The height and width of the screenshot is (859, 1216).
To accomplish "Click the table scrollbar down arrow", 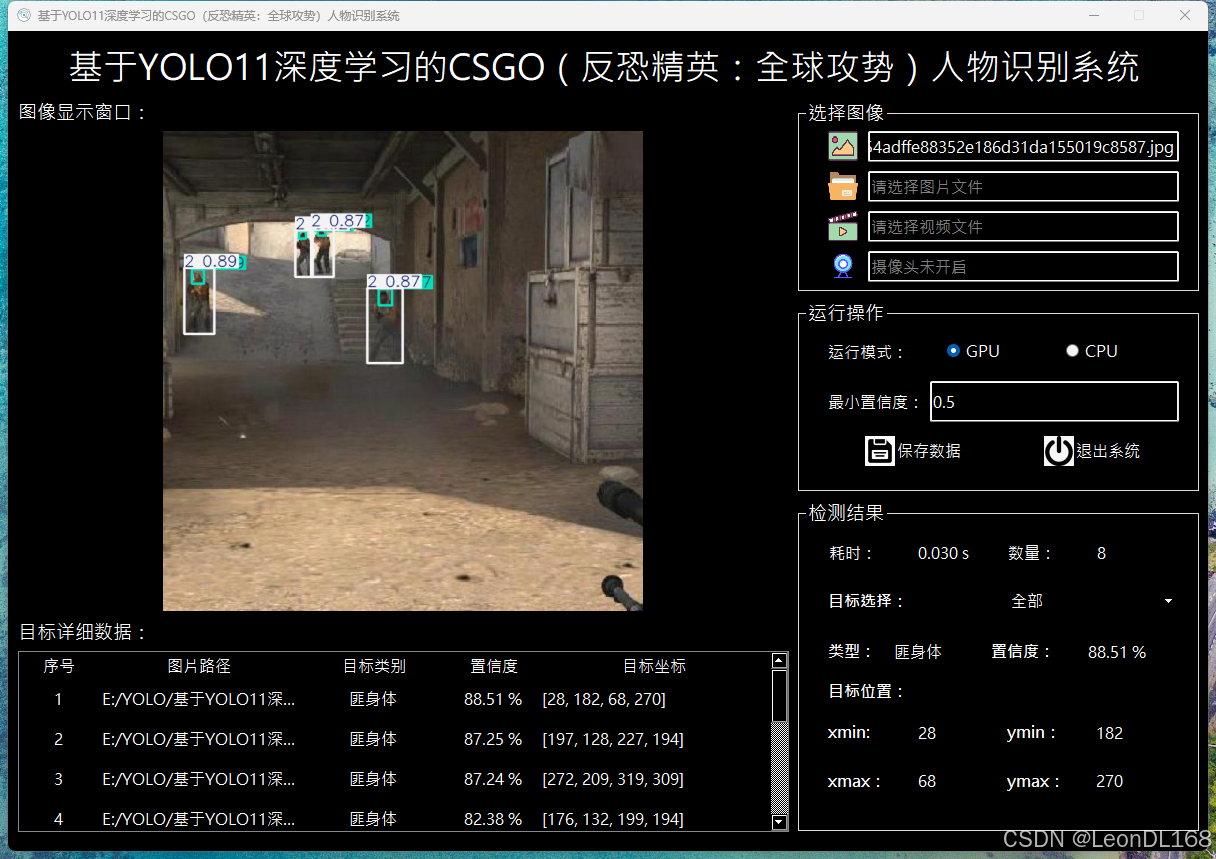I will pyautogui.click(x=780, y=822).
